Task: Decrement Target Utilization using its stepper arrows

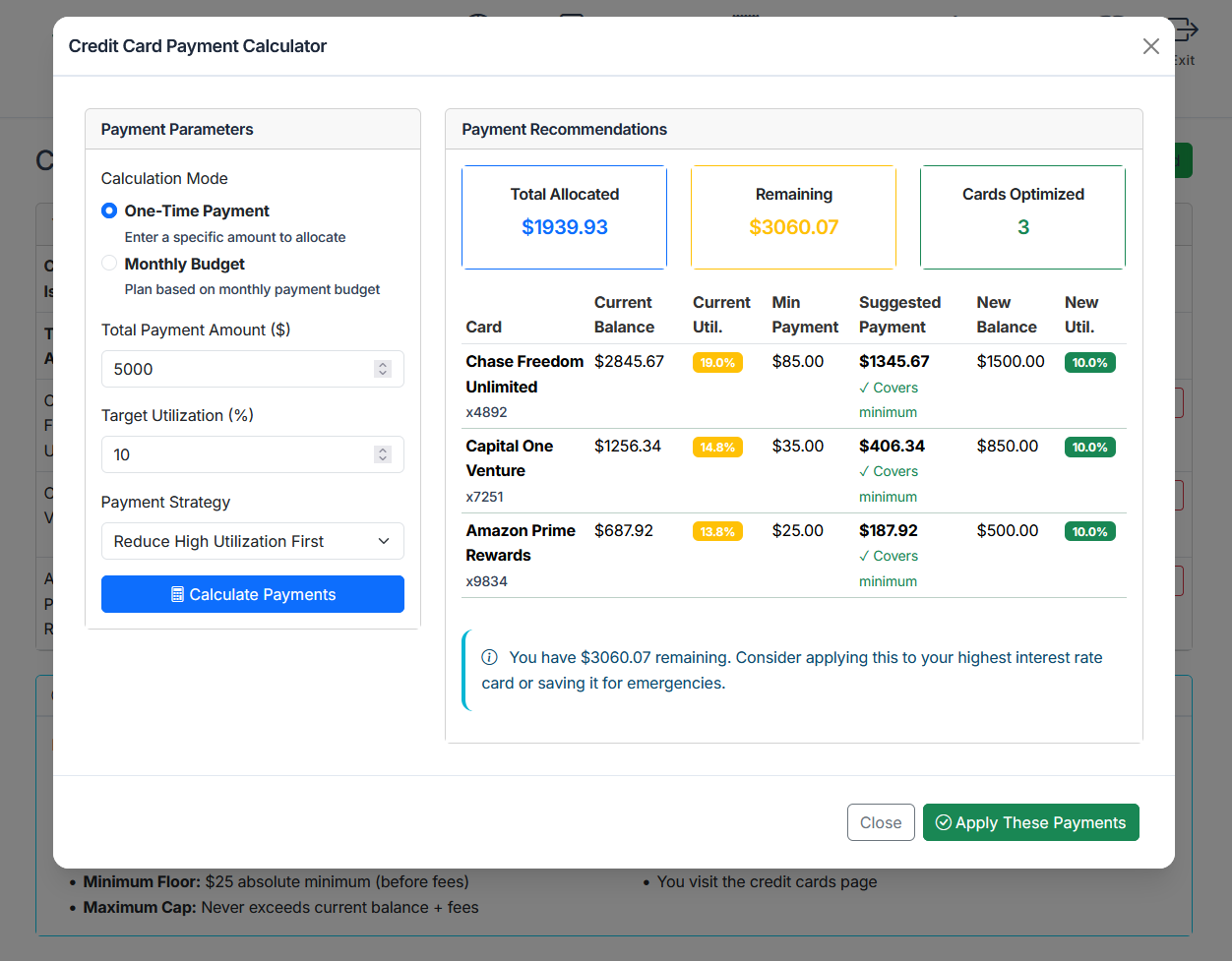Action: (383, 459)
